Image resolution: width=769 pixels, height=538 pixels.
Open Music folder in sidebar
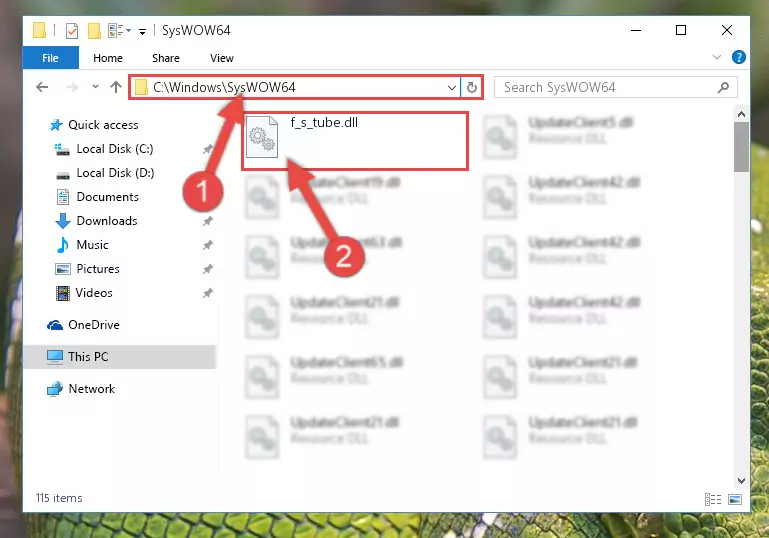click(x=92, y=245)
